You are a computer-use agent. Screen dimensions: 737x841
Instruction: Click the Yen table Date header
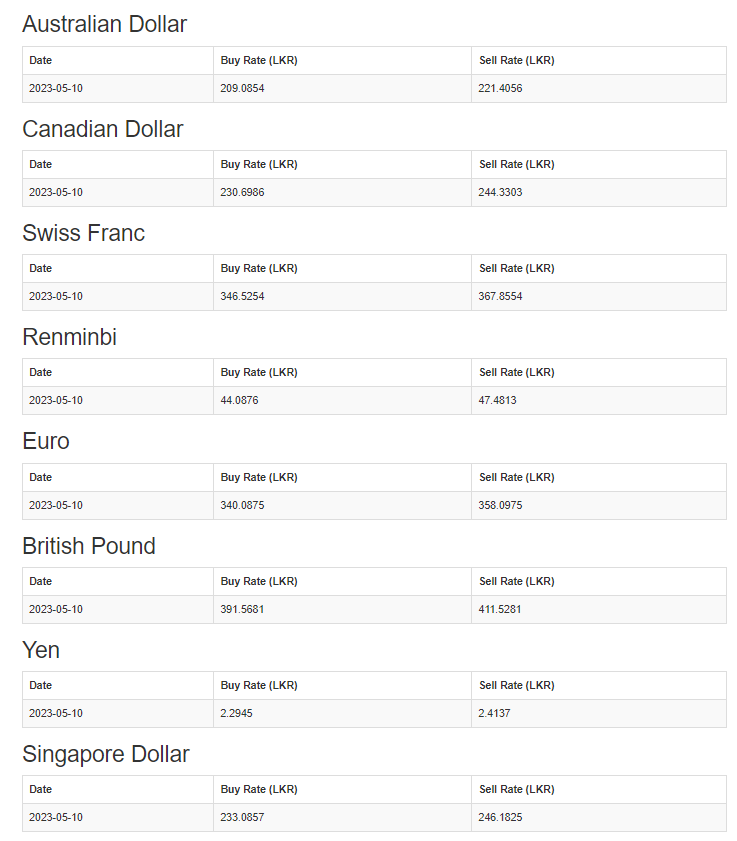[41, 685]
